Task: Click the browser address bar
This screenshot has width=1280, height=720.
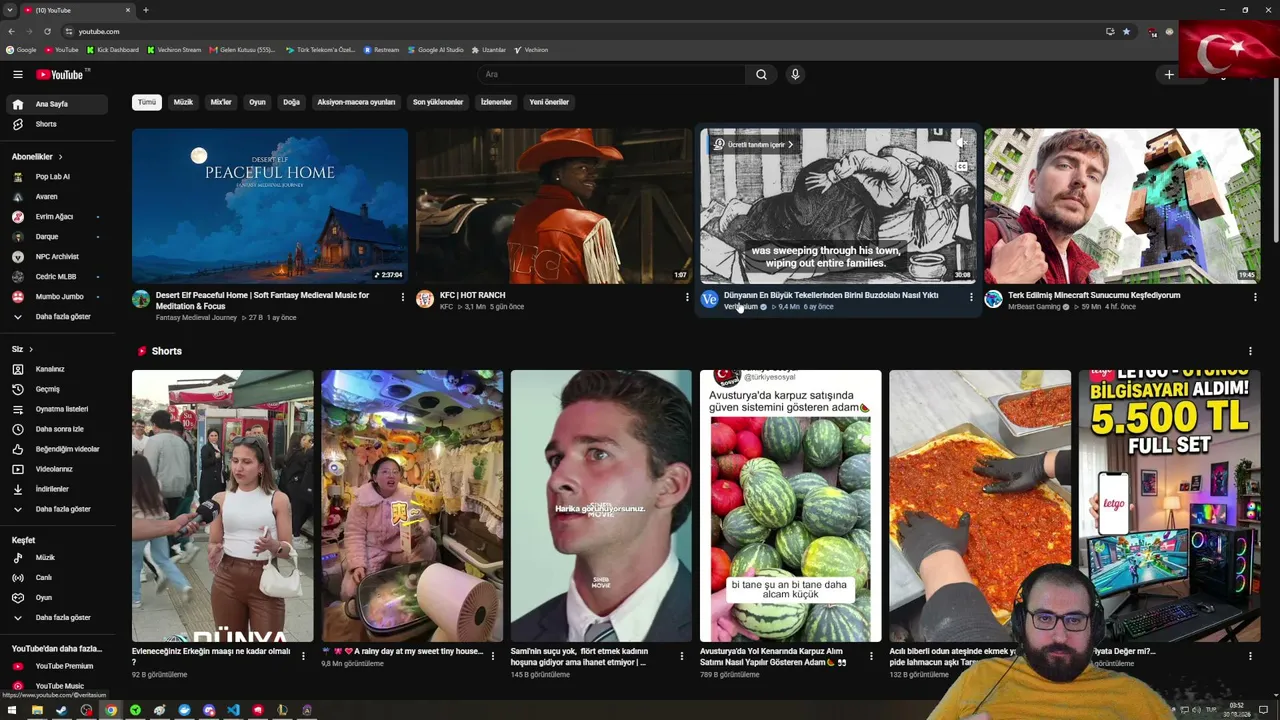Action: (582, 31)
